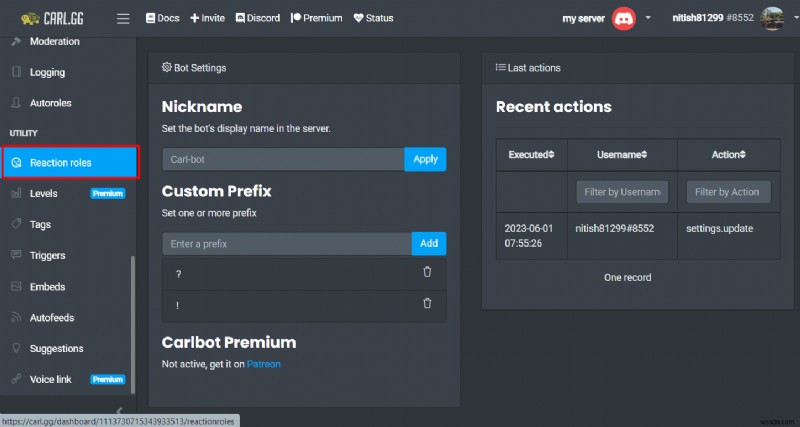
Task: Expand the my server dropdown arrow
Action: (648, 18)
